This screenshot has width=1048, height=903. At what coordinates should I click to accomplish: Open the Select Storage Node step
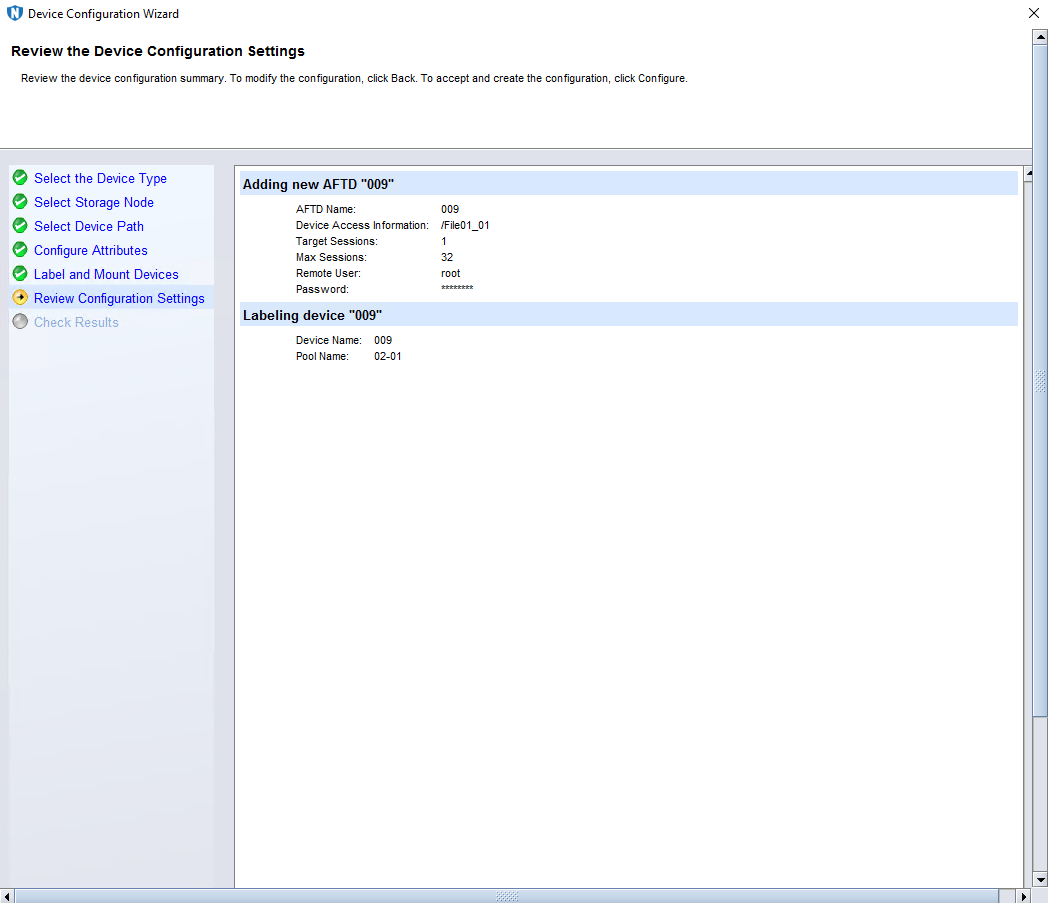(94, 202)
